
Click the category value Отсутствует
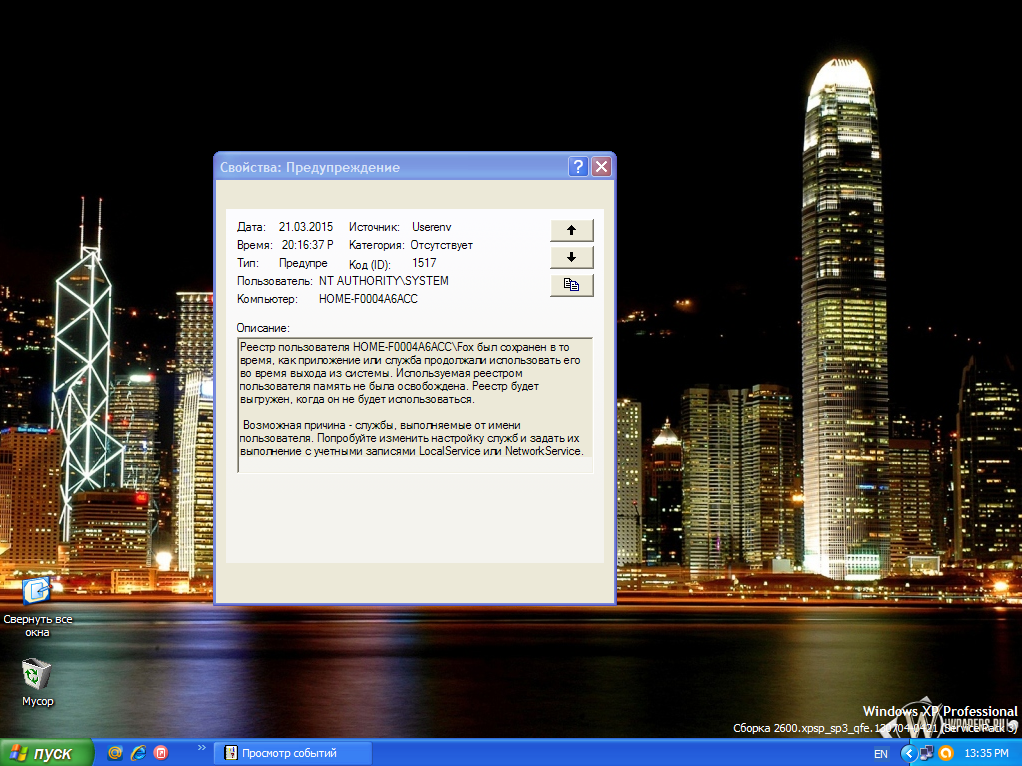tap(441, 246)
